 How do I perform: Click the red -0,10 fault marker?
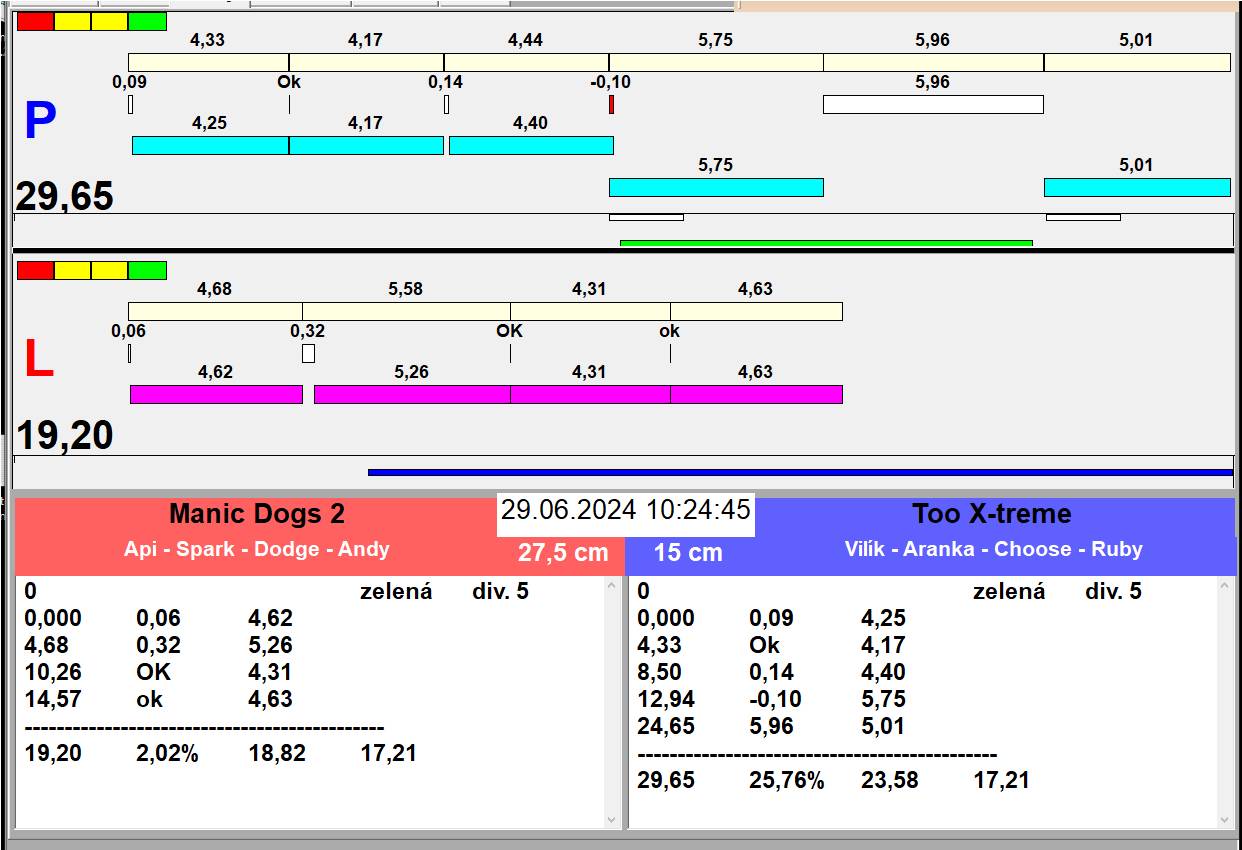coord(611,104)
